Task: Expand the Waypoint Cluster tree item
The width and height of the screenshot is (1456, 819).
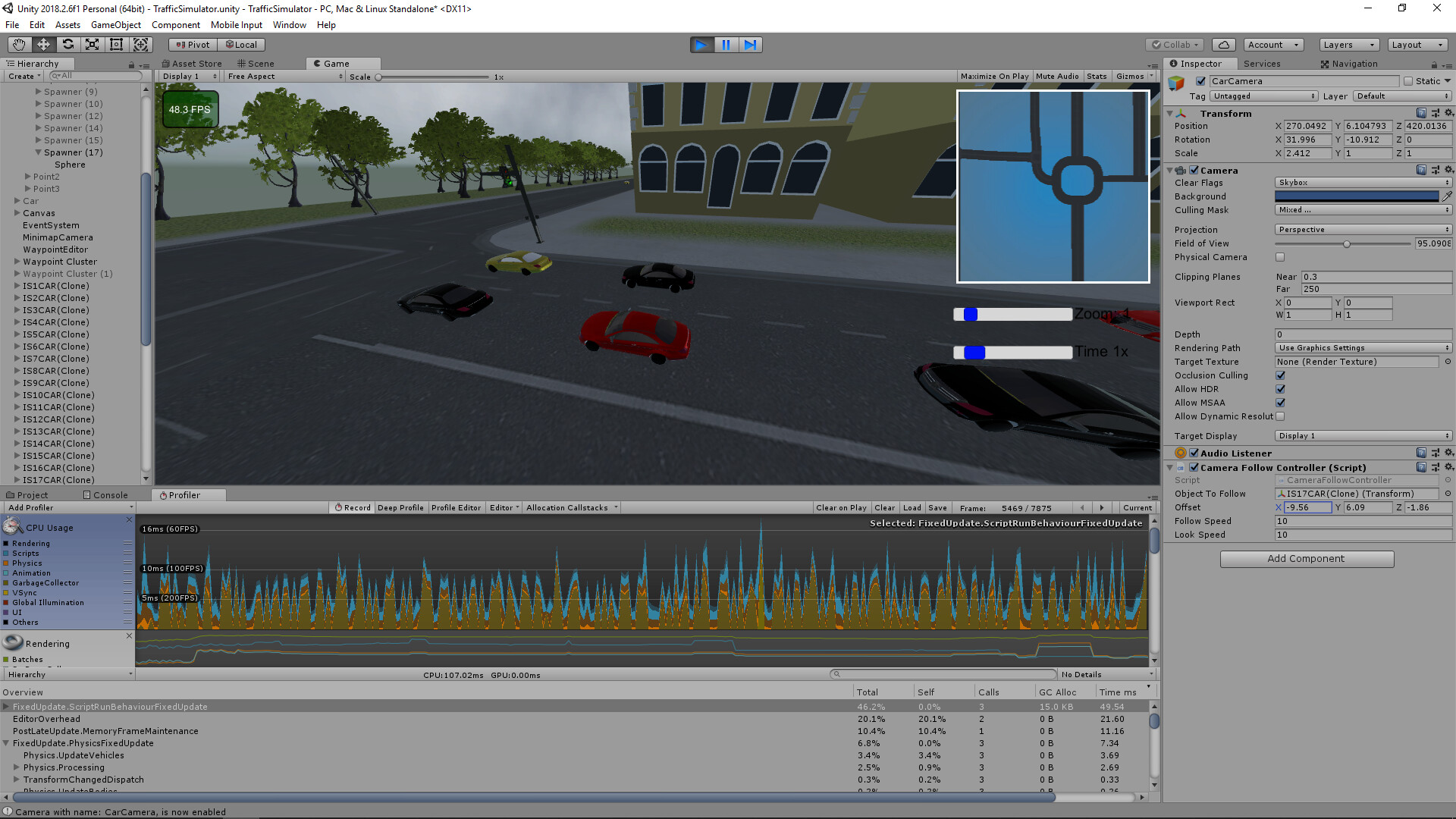Action: [x=17, y=262]
